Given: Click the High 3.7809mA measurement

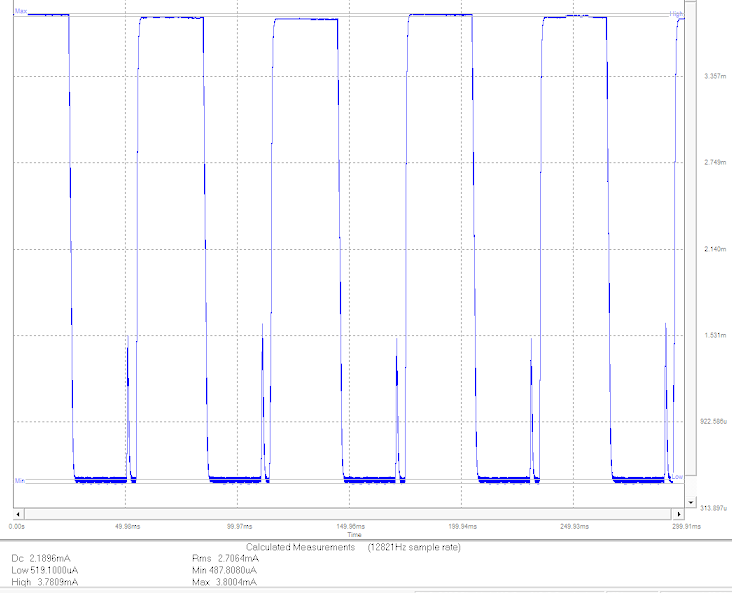Looking at the screenshot, I should (45, 582).
